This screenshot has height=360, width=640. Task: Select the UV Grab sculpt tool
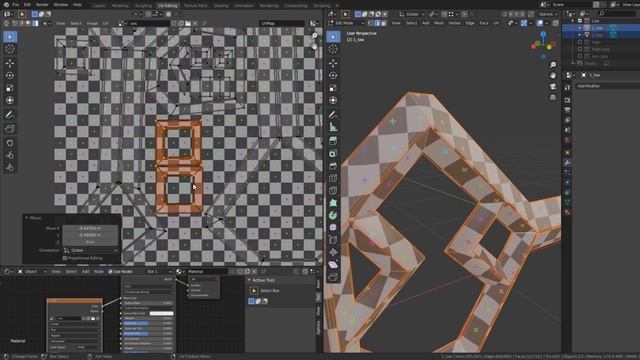pyautogui.click(x=10, y=143)
